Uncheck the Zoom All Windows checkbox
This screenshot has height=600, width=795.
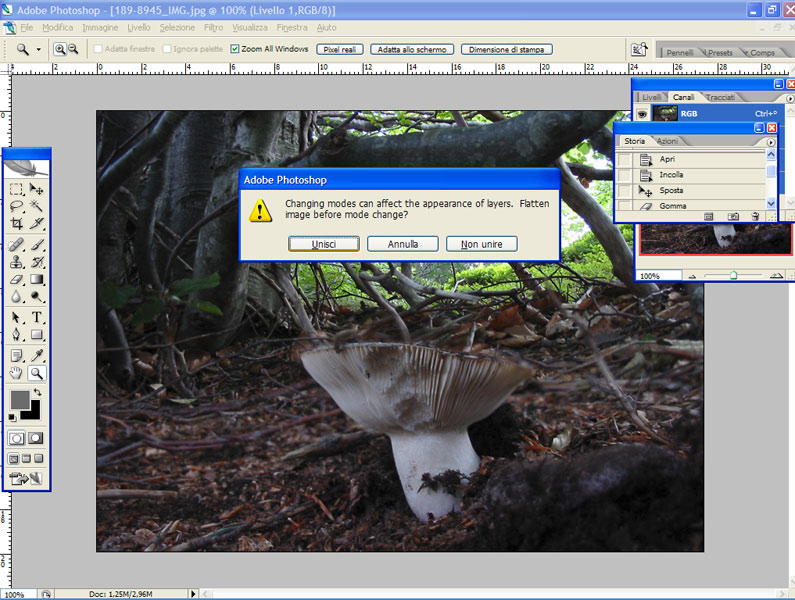pyautogui.click(x=235, y=49)
